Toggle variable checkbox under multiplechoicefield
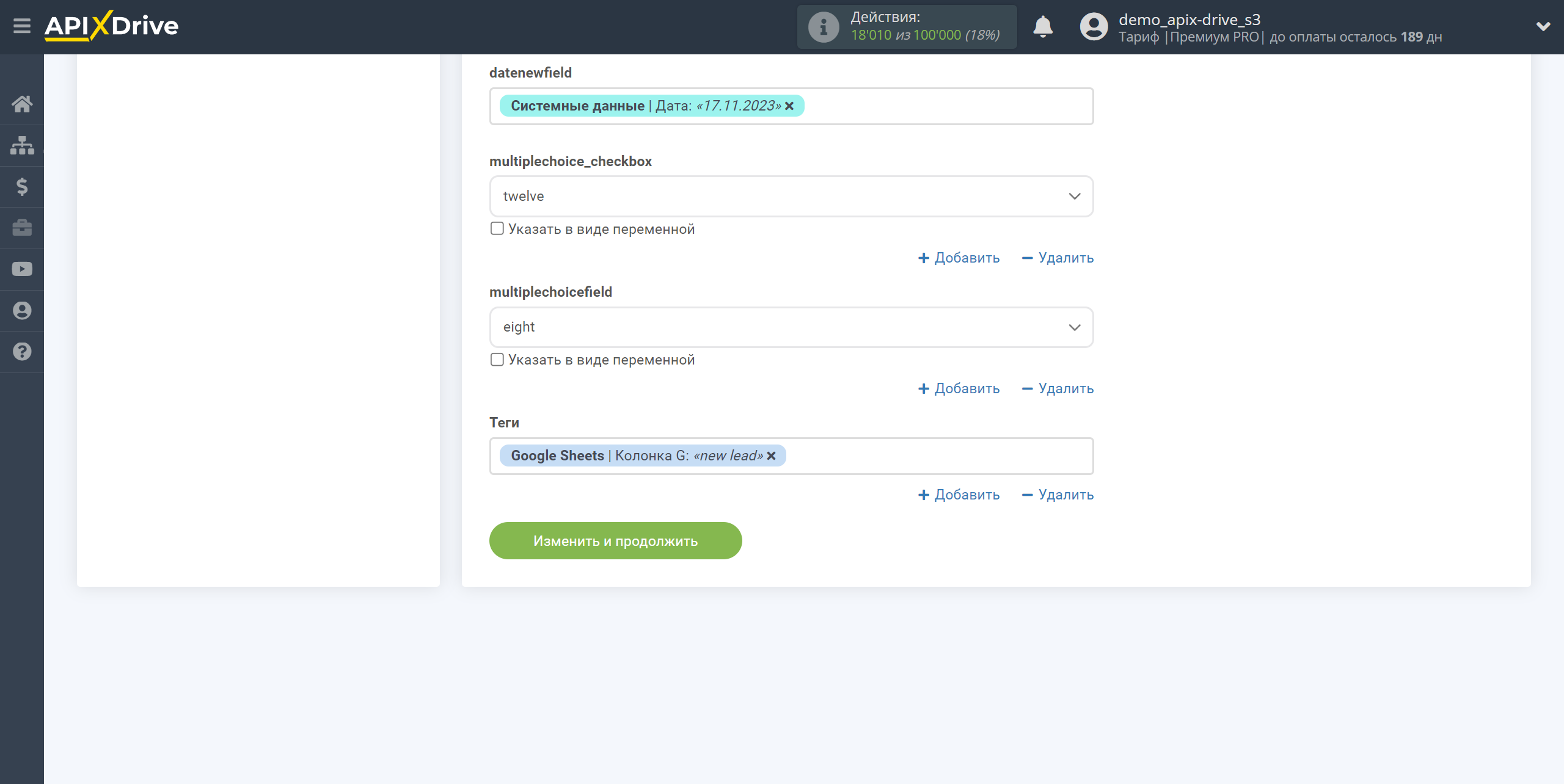 point(497,360)
